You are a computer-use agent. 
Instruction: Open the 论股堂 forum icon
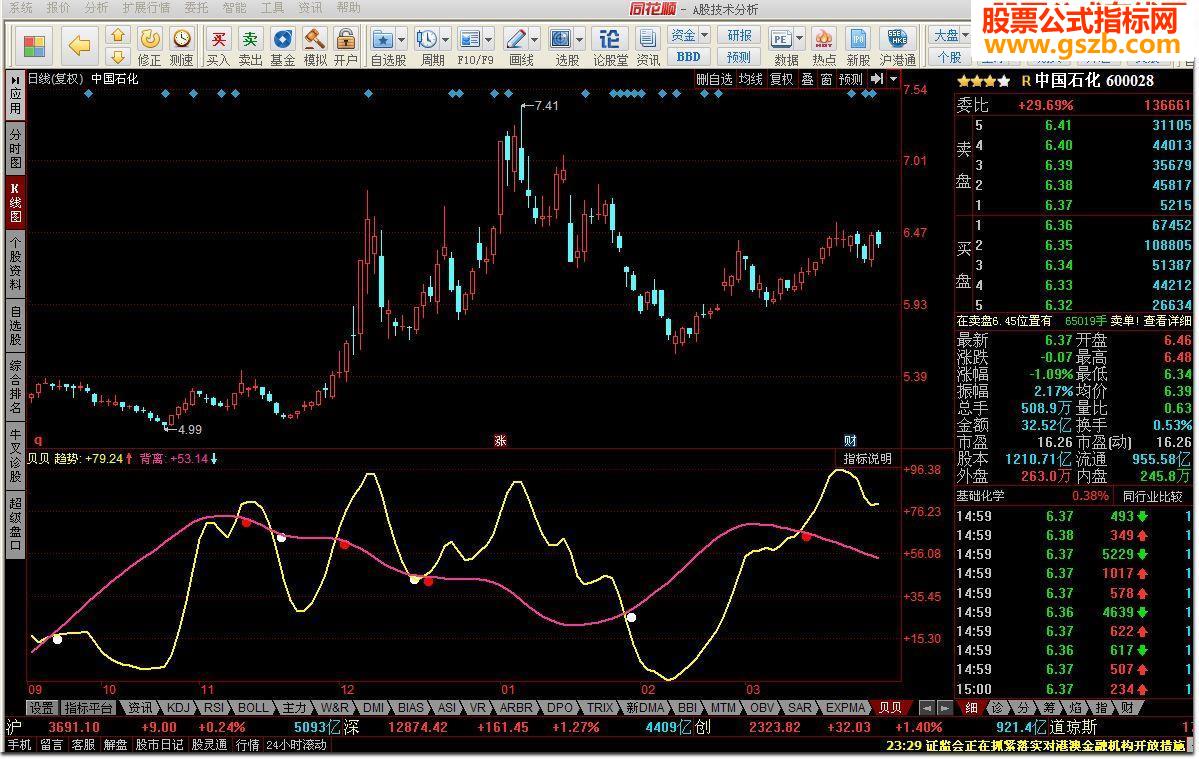click(609, 47)
